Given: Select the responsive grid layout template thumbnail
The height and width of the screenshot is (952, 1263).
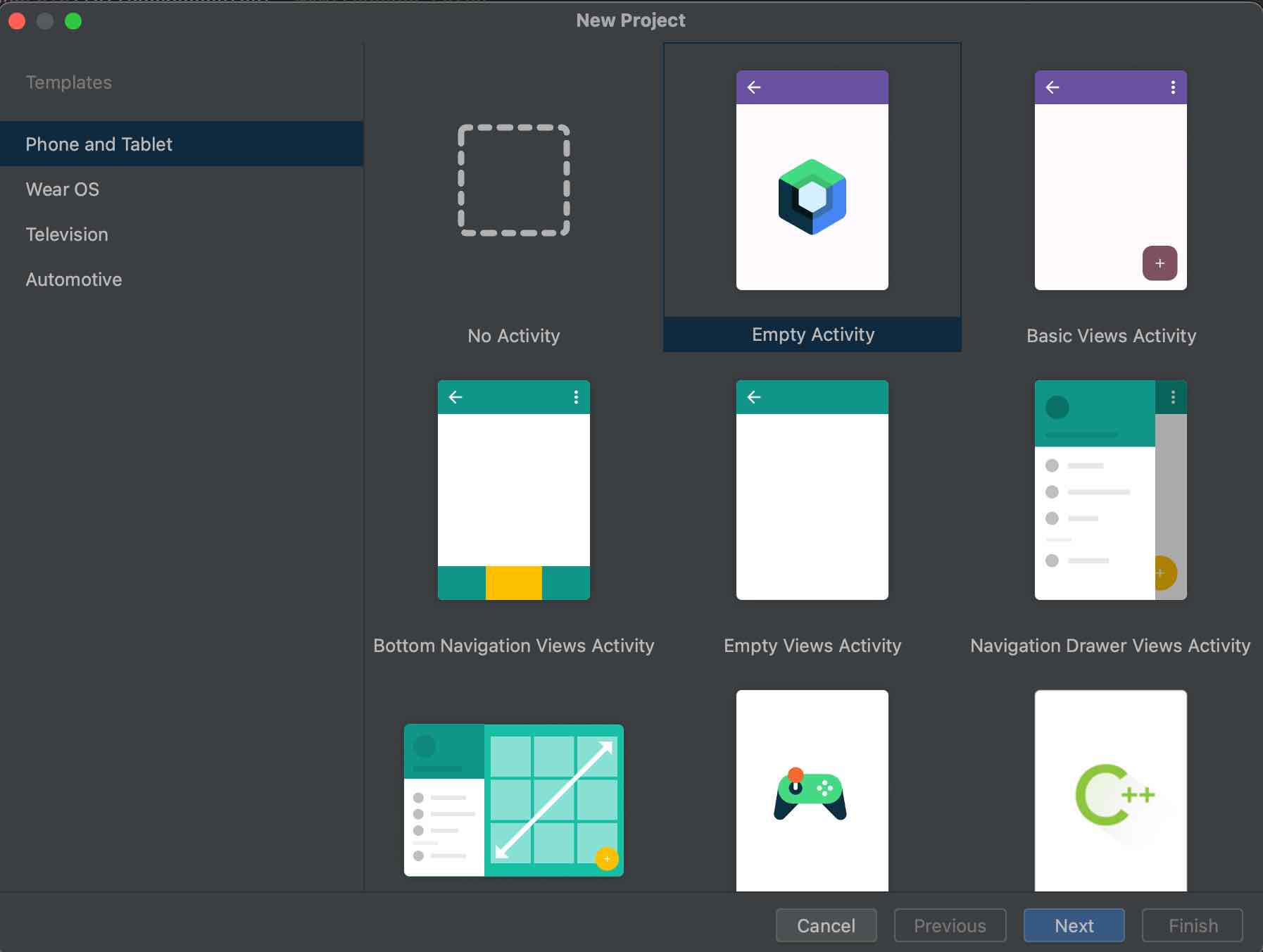Looking at the screenshot, I should click(x=513, y=801).
